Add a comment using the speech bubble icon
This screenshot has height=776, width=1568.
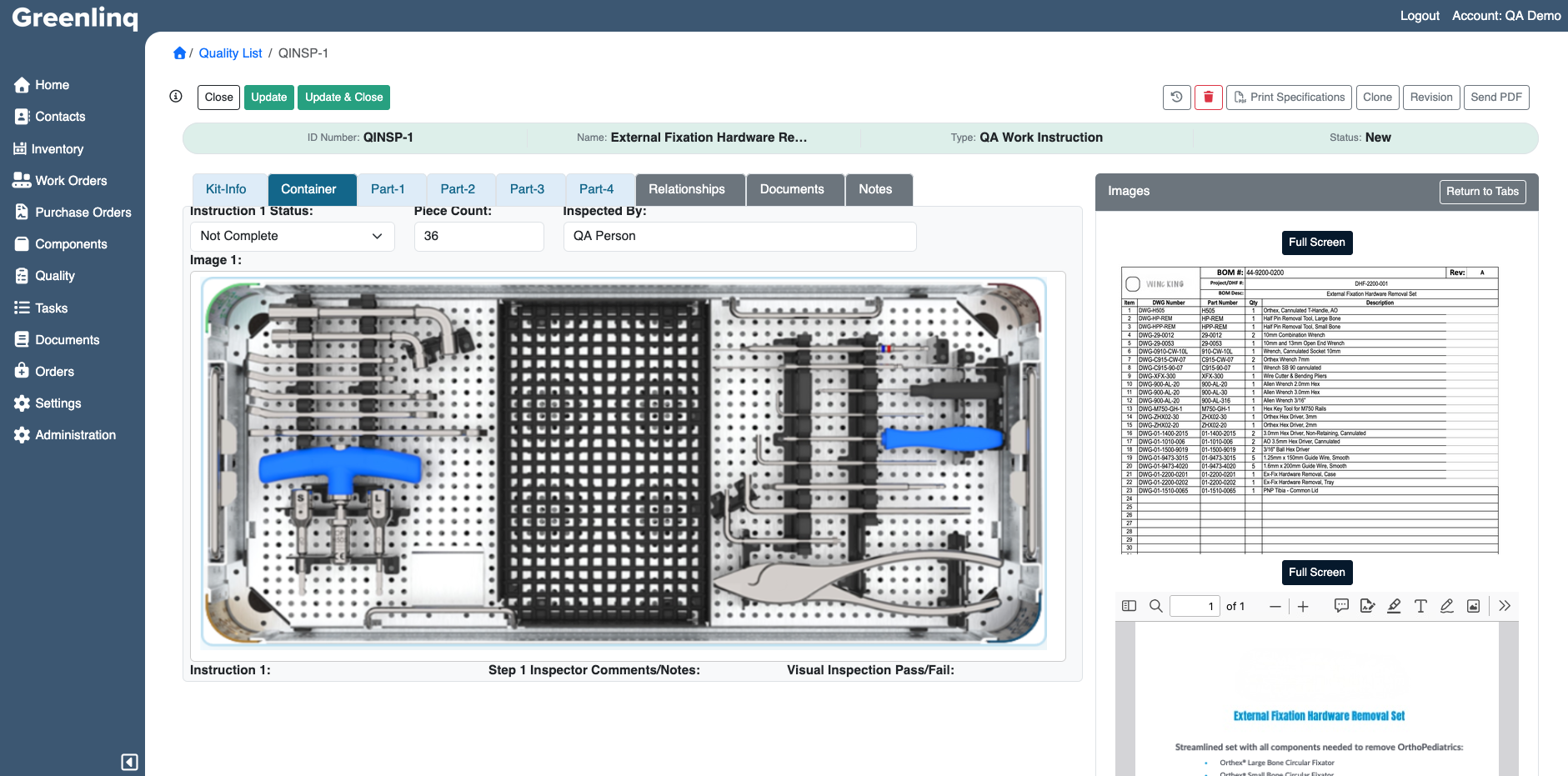click(x=1340, y=606)
